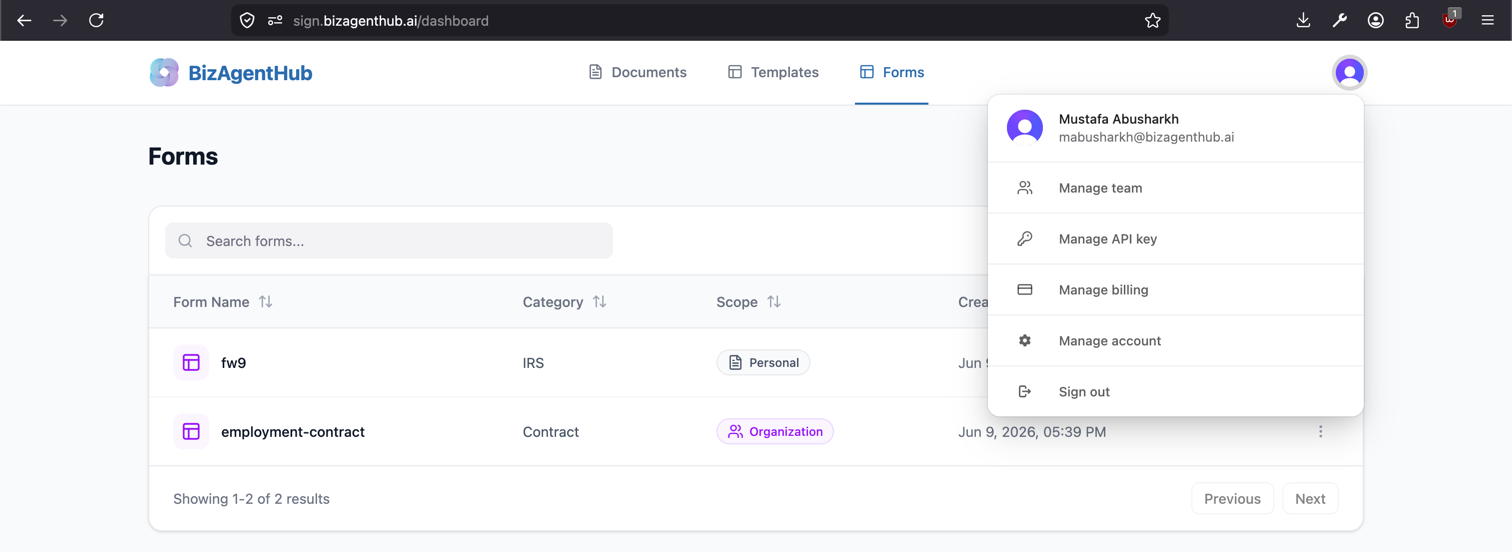Select the Forms tab
1512x552 pixels.
(x=891, y=72)
